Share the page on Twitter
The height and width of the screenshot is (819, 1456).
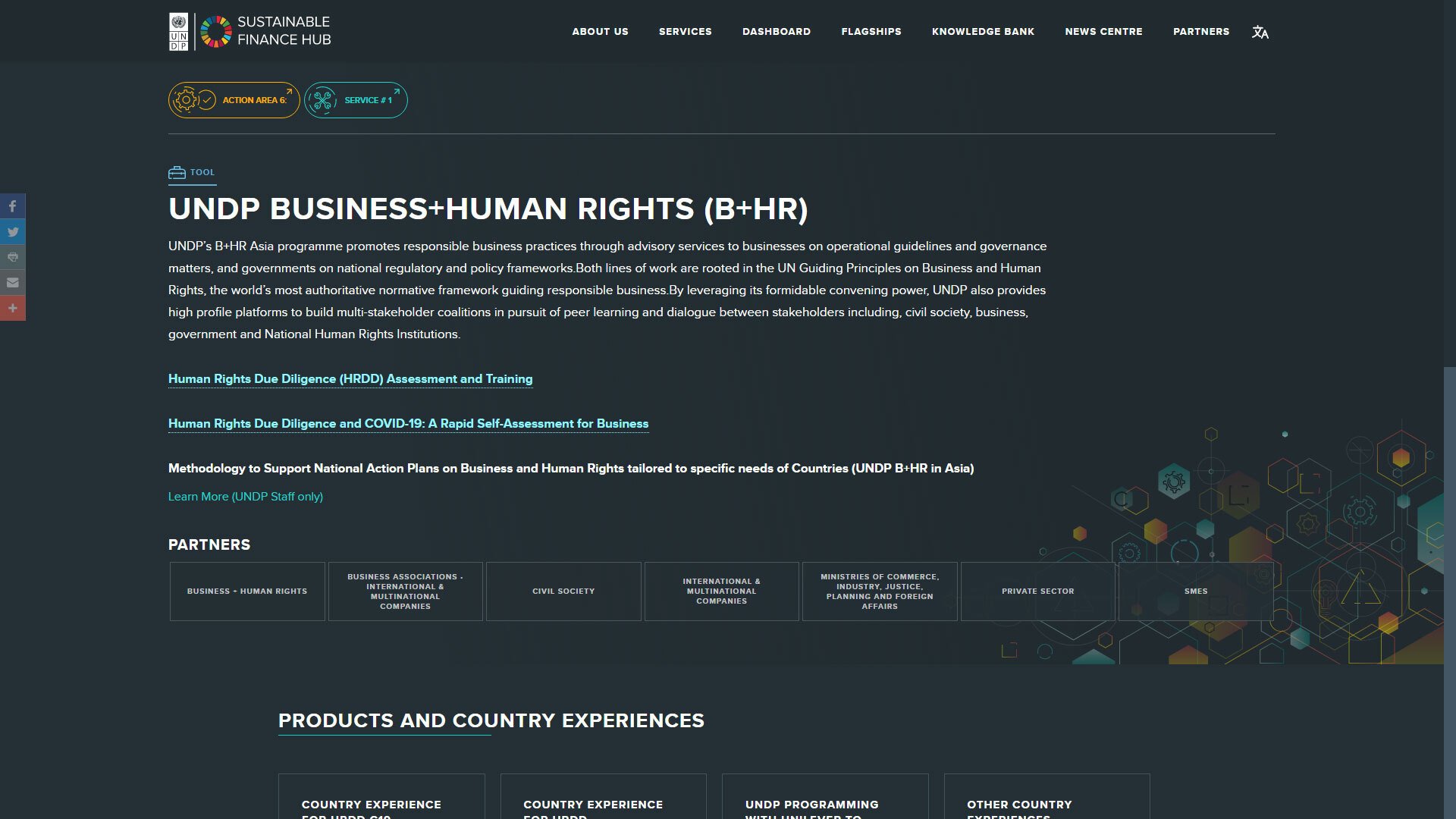13,232
